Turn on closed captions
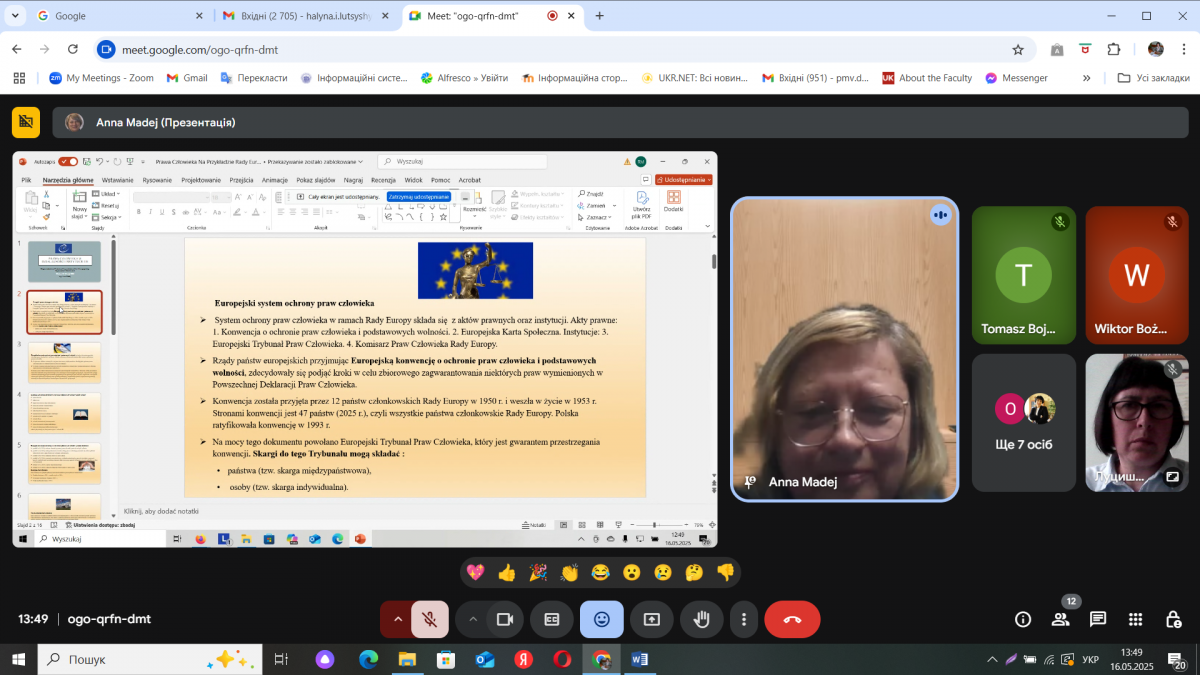The image size is (1200, 675). [x=551, y=620]
